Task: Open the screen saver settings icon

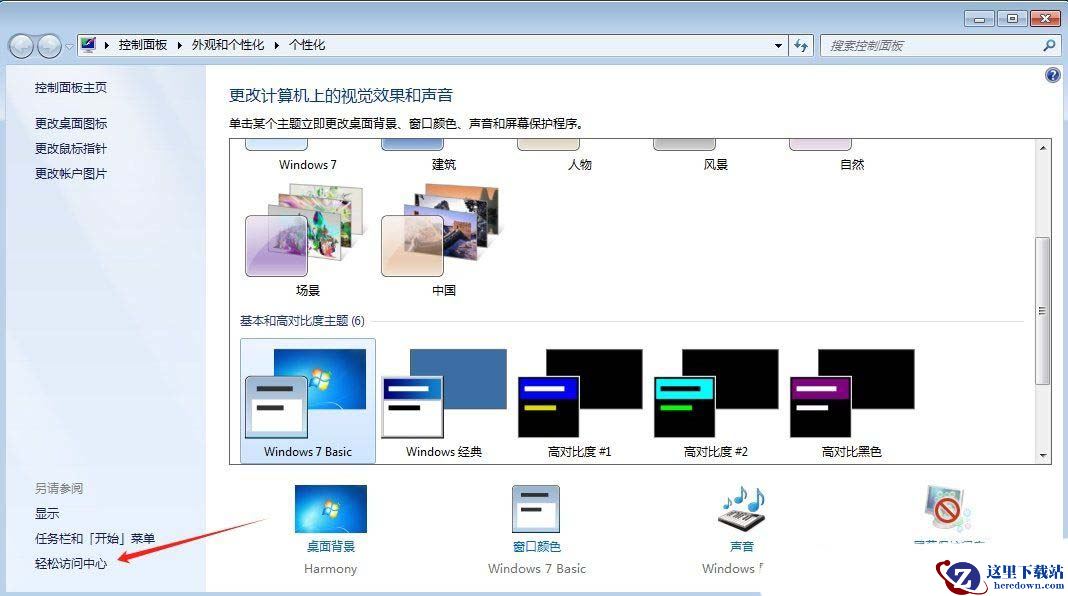Action: click(947, 508)
